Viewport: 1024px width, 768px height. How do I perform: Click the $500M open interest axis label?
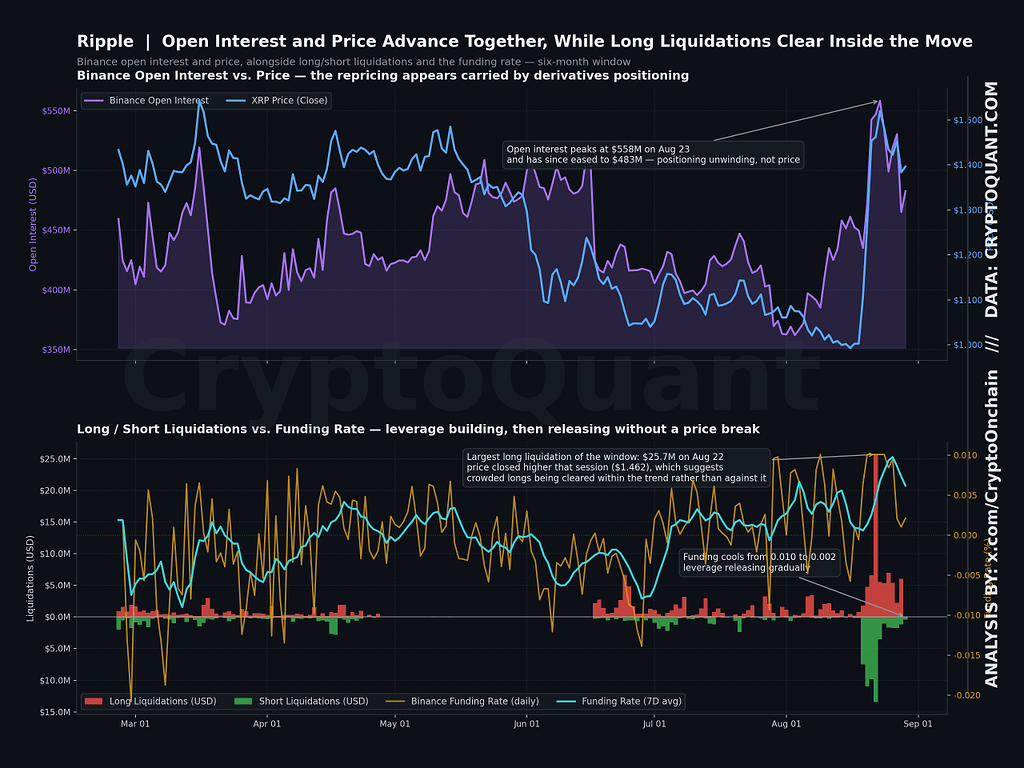[56, 170]
